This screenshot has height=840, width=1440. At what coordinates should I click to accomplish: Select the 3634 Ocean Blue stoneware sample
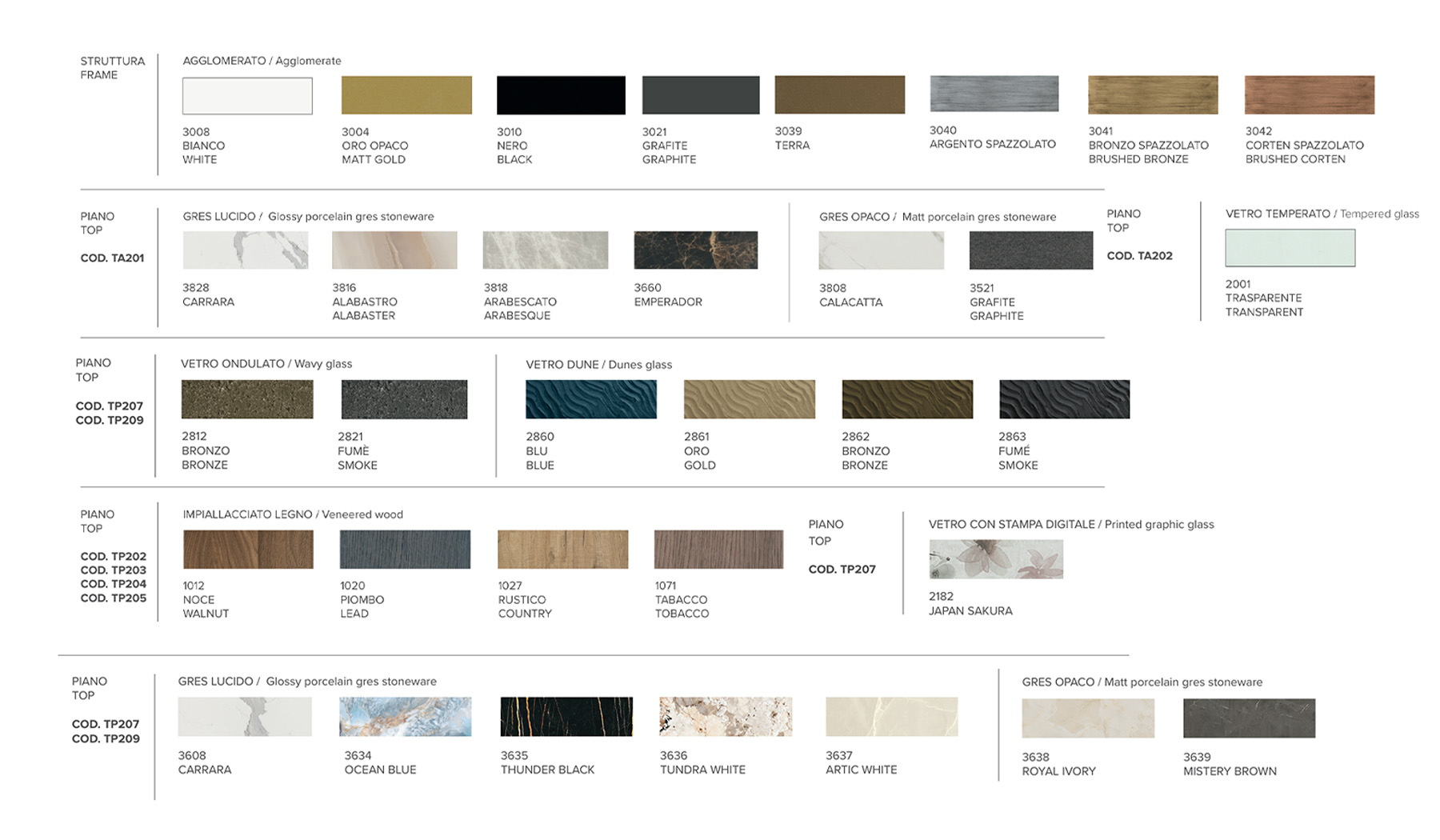tap(405, 716)
